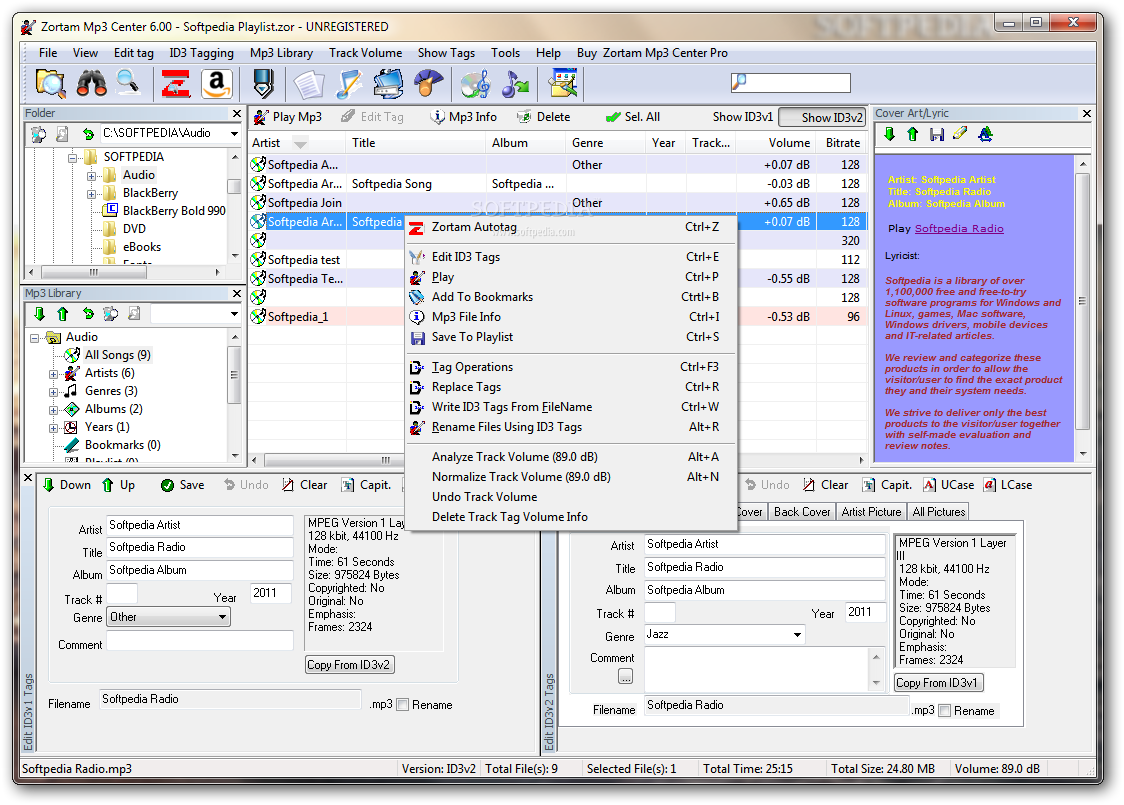
Task: Sort by the Bitrate column header
Action: pos(842,143)
